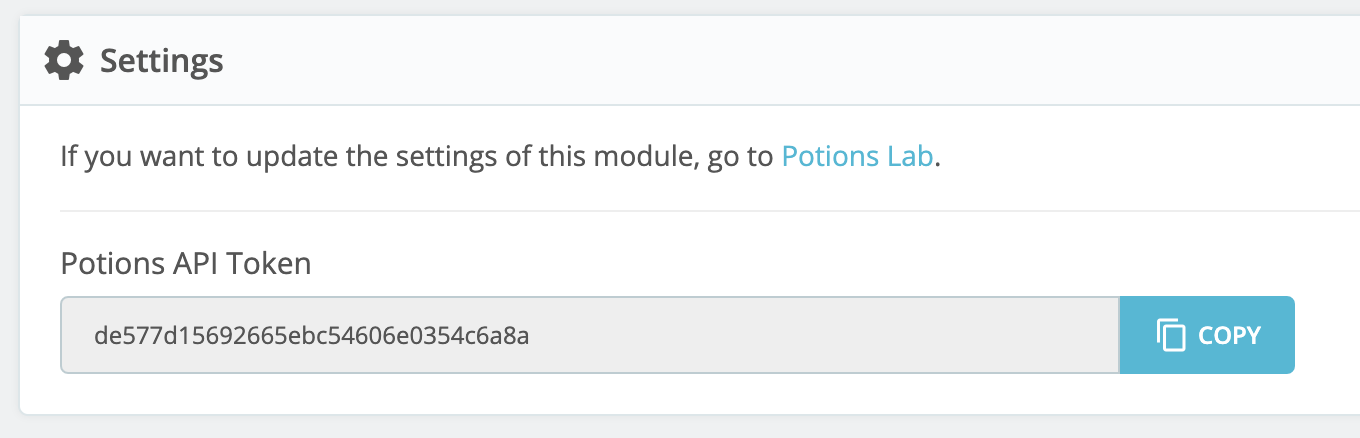Click the overlapping squares icon beside COPY
1360x438 pixels.
(x=1170, y=335)
